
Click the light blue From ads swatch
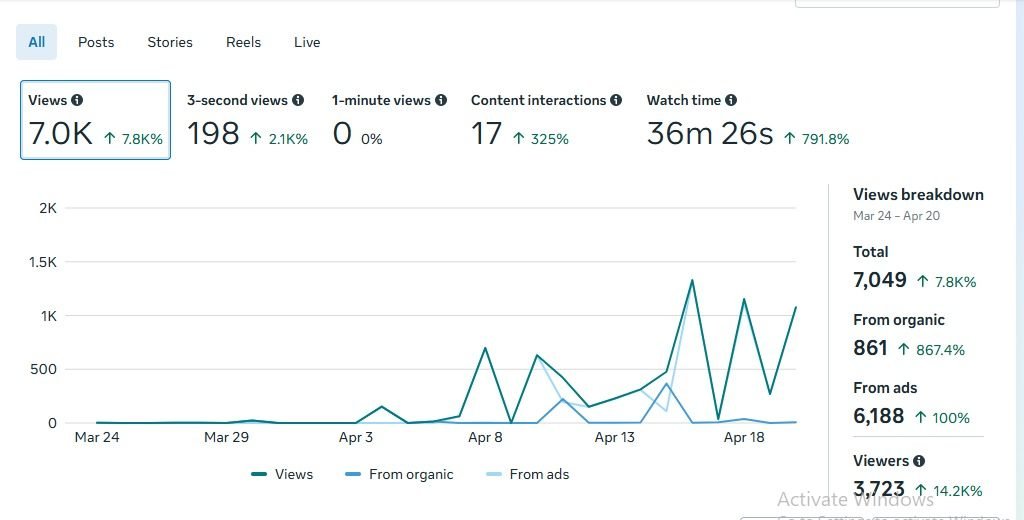(x=494, y=474)
